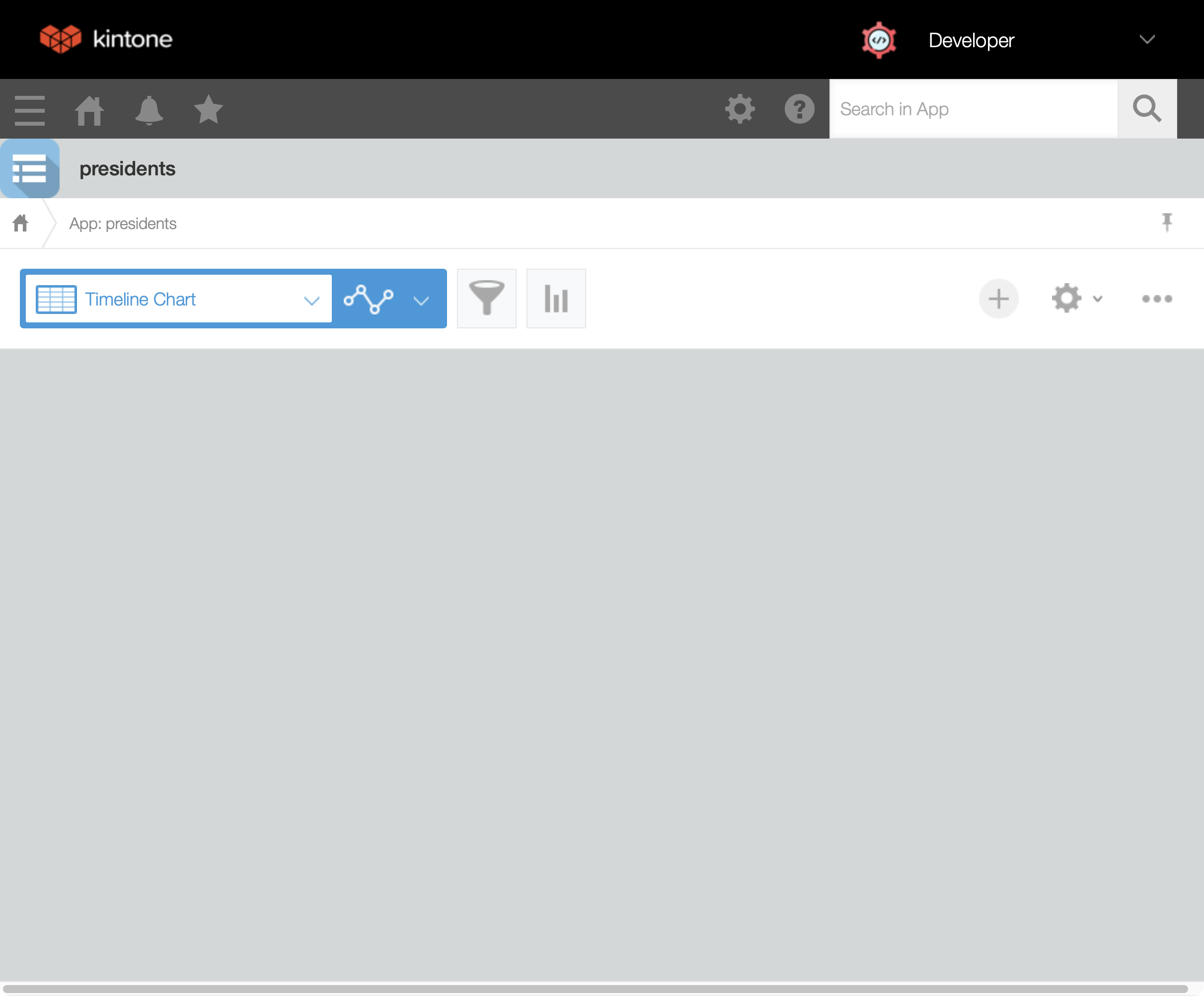The image size is (1204, 996).
Task: Open the notifications bell
Action: [x=149, y=109]
